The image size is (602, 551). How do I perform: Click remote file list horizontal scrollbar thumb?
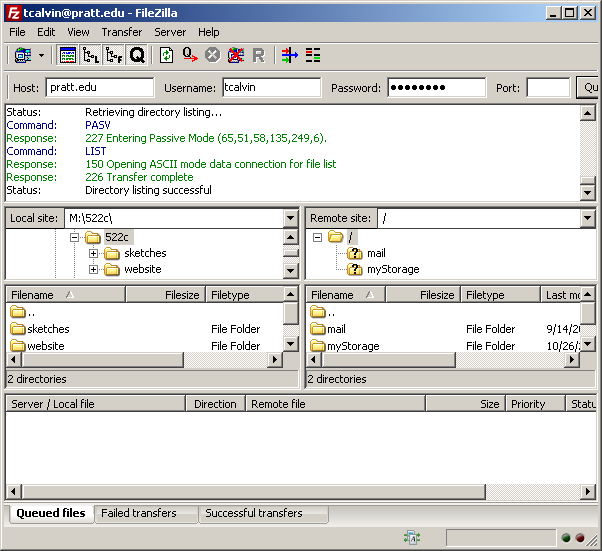389,360
